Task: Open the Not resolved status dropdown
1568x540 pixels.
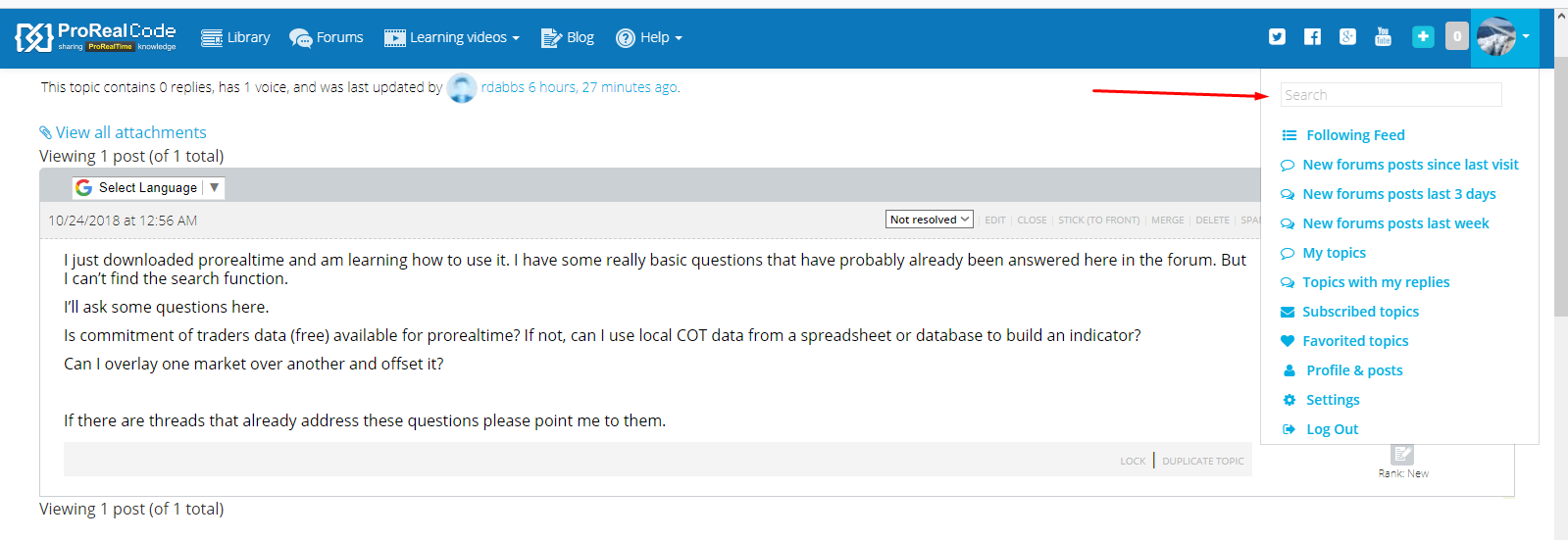Action: click(929, 220)
